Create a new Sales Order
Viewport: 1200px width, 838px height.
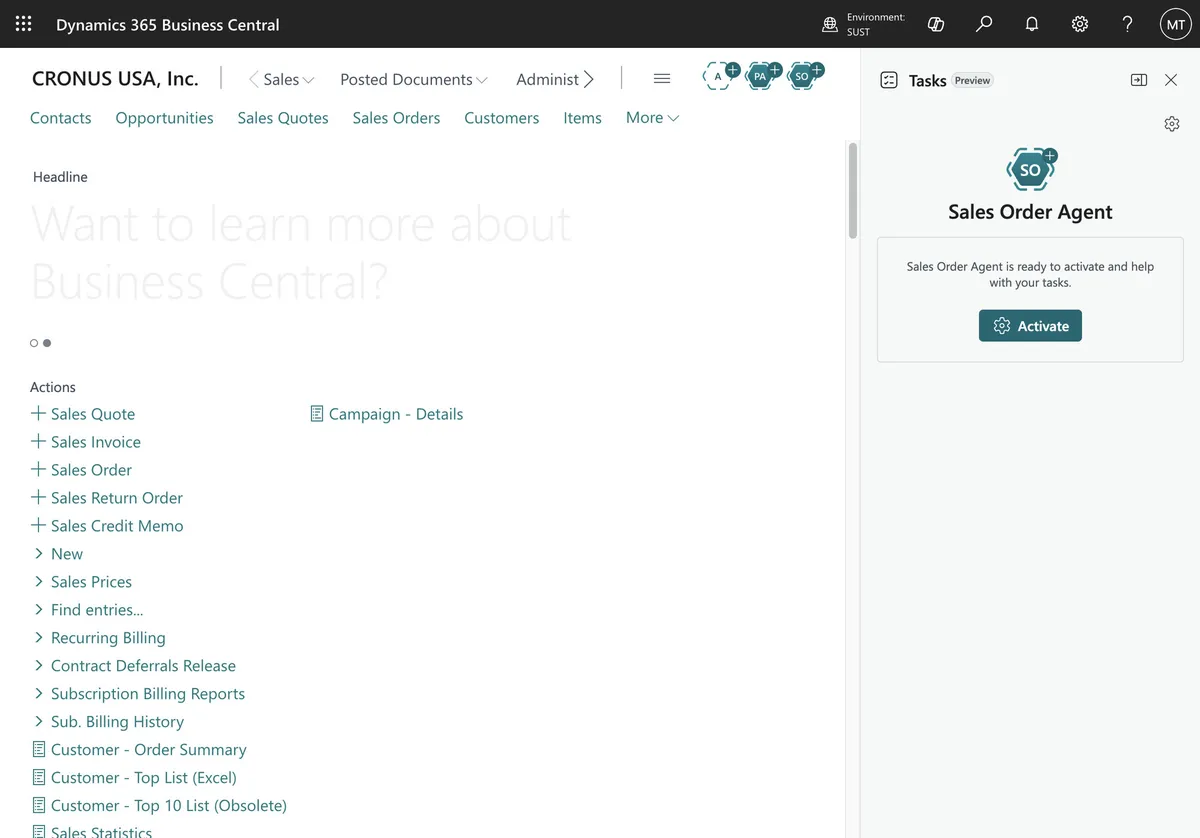(91, 469)
